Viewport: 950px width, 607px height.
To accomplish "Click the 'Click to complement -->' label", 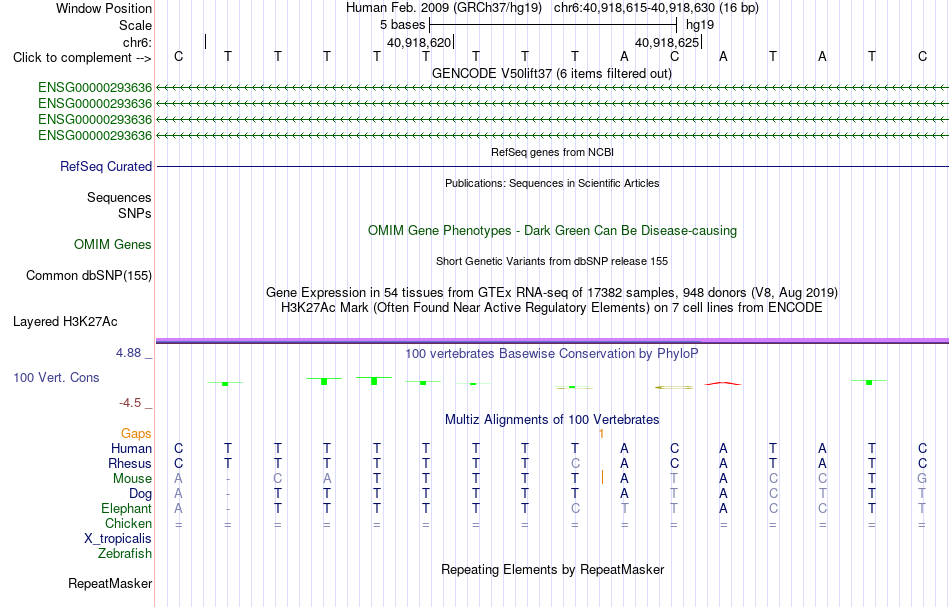I will click(x=82, y=58).
